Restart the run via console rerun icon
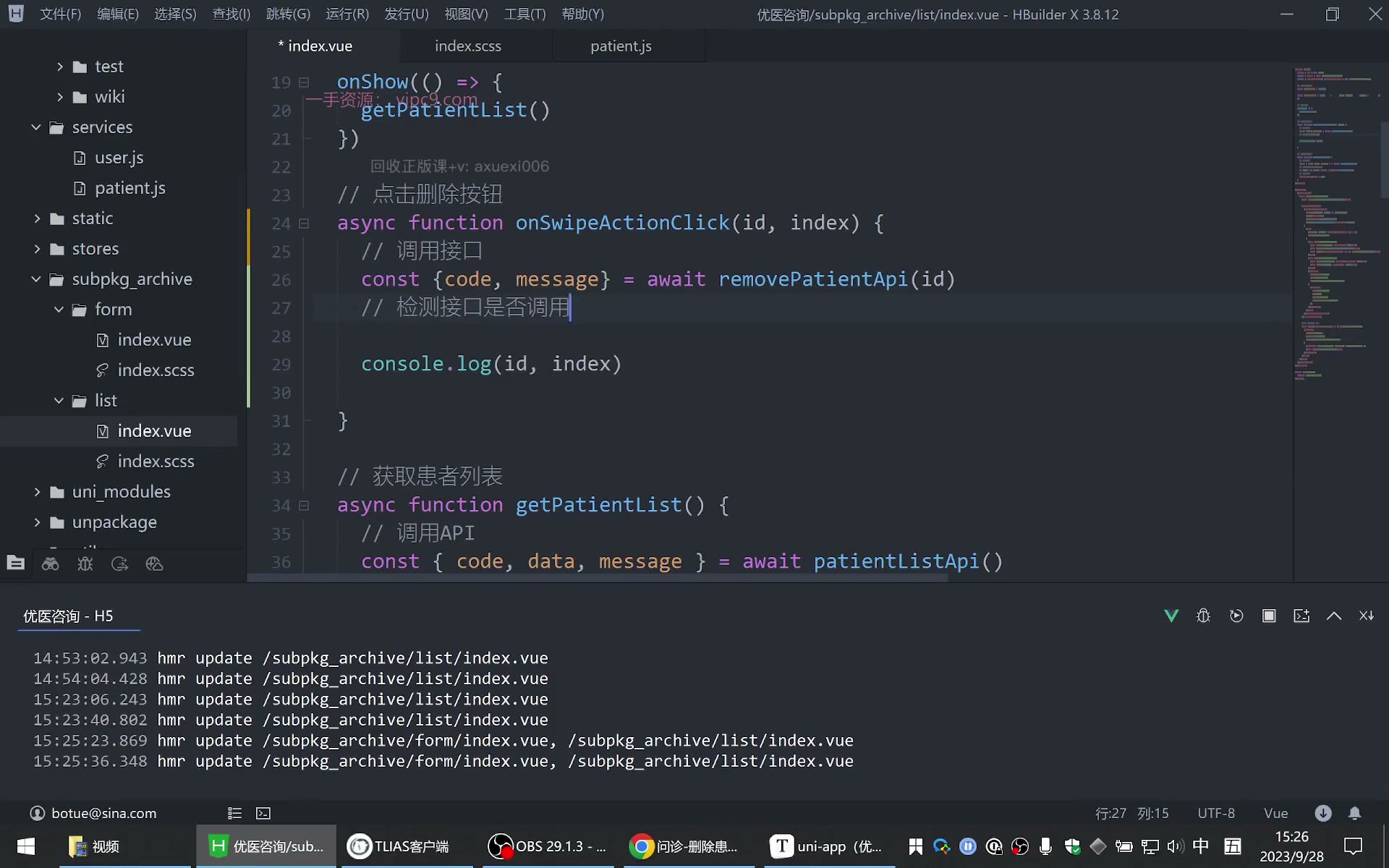 click(1236, 616)
